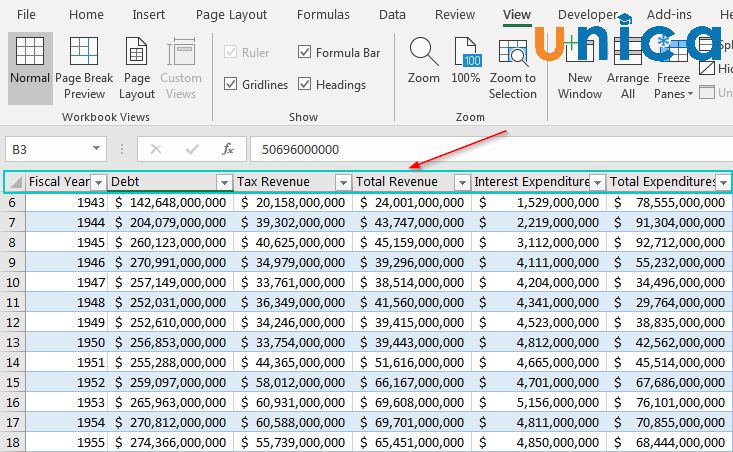Screen dimensions: 733x452
Task: Open the Data tab
Action: tap(392, 14)
